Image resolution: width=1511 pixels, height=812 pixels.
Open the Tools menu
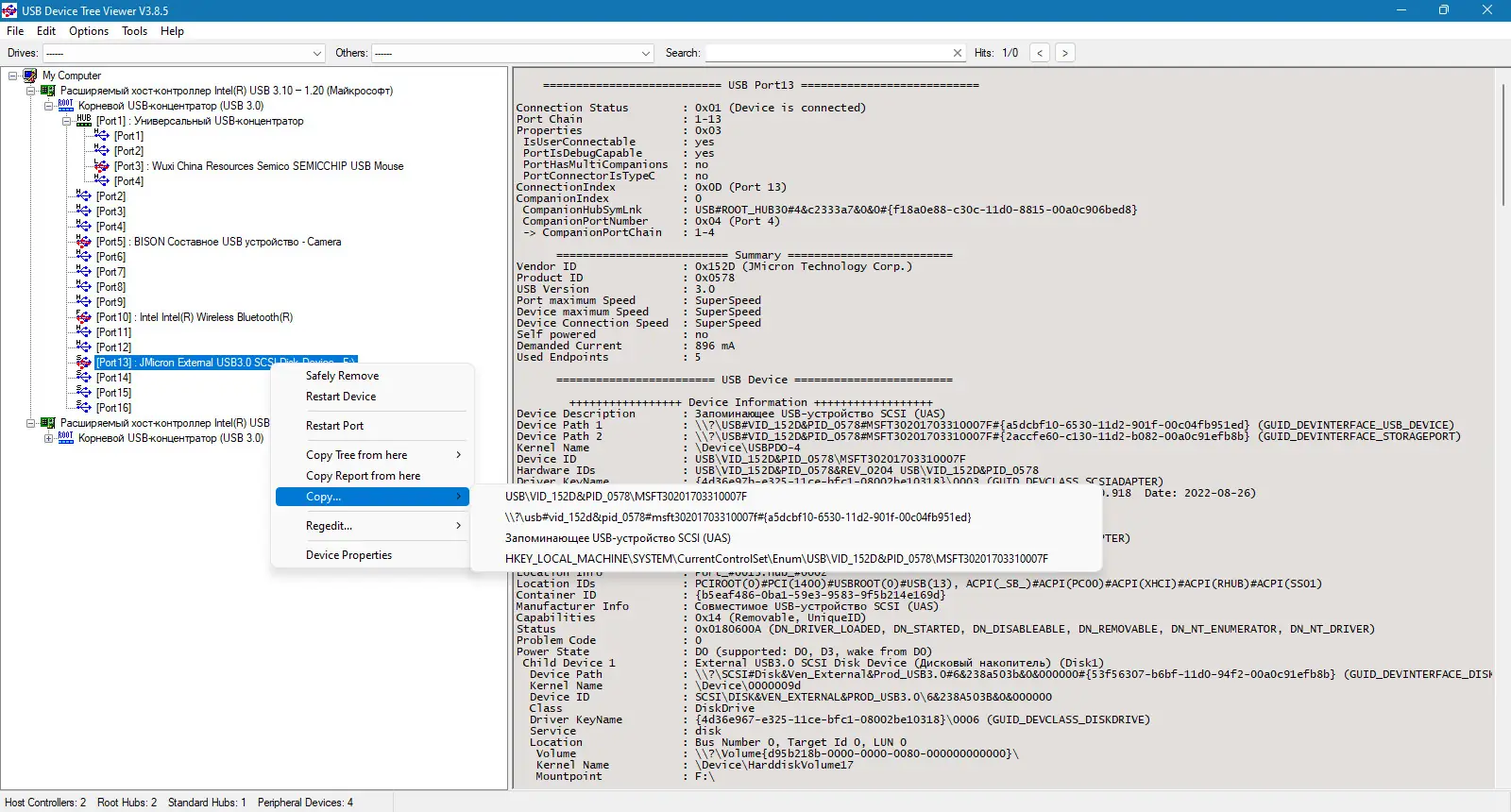coord(135,31)
